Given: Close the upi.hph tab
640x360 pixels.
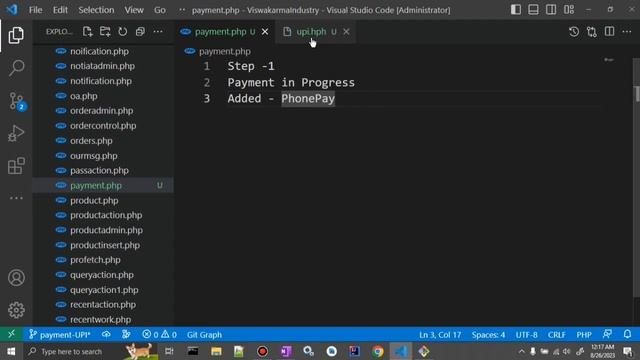Looking at the screenshot, I should point(346,31).
